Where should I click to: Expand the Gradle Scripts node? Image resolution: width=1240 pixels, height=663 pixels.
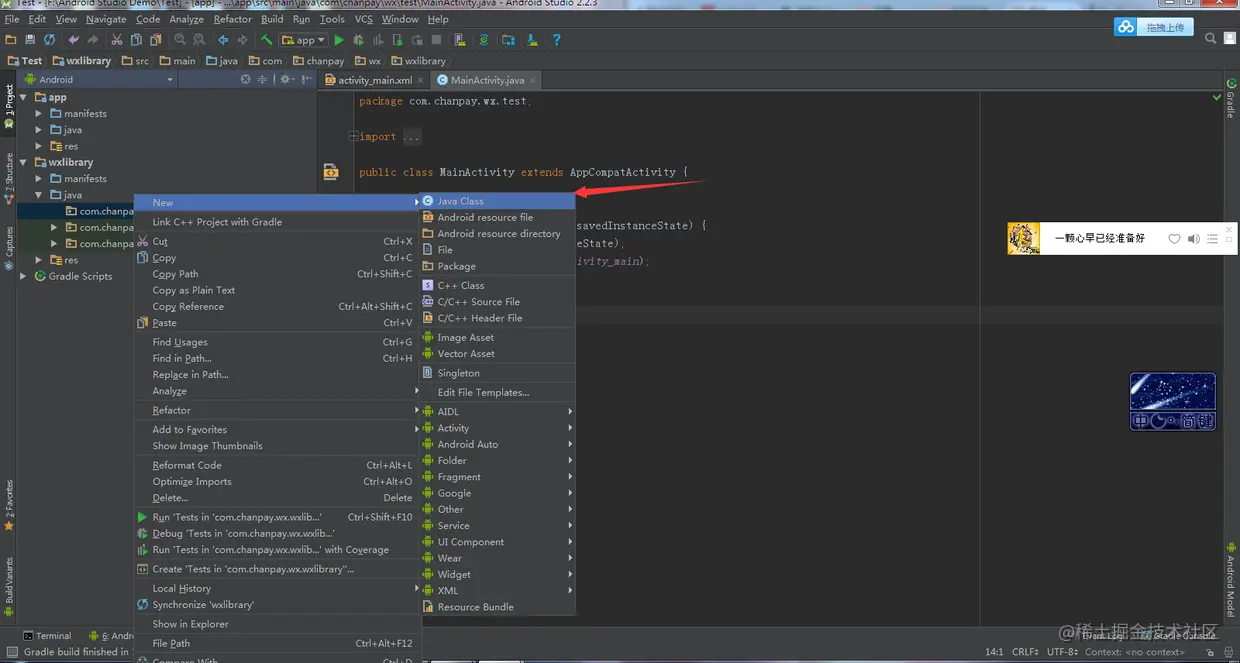(23, 276)
